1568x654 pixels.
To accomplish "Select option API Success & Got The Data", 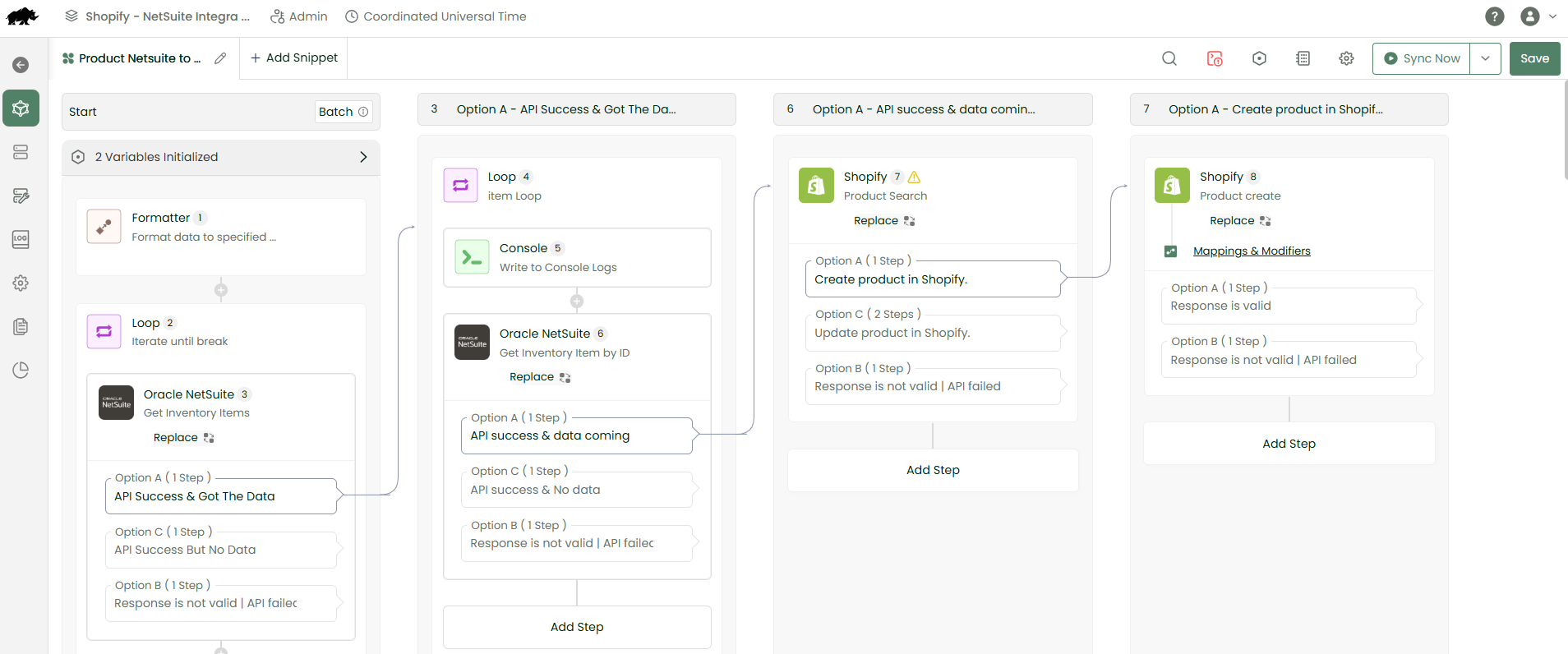I will click(221, 496).
